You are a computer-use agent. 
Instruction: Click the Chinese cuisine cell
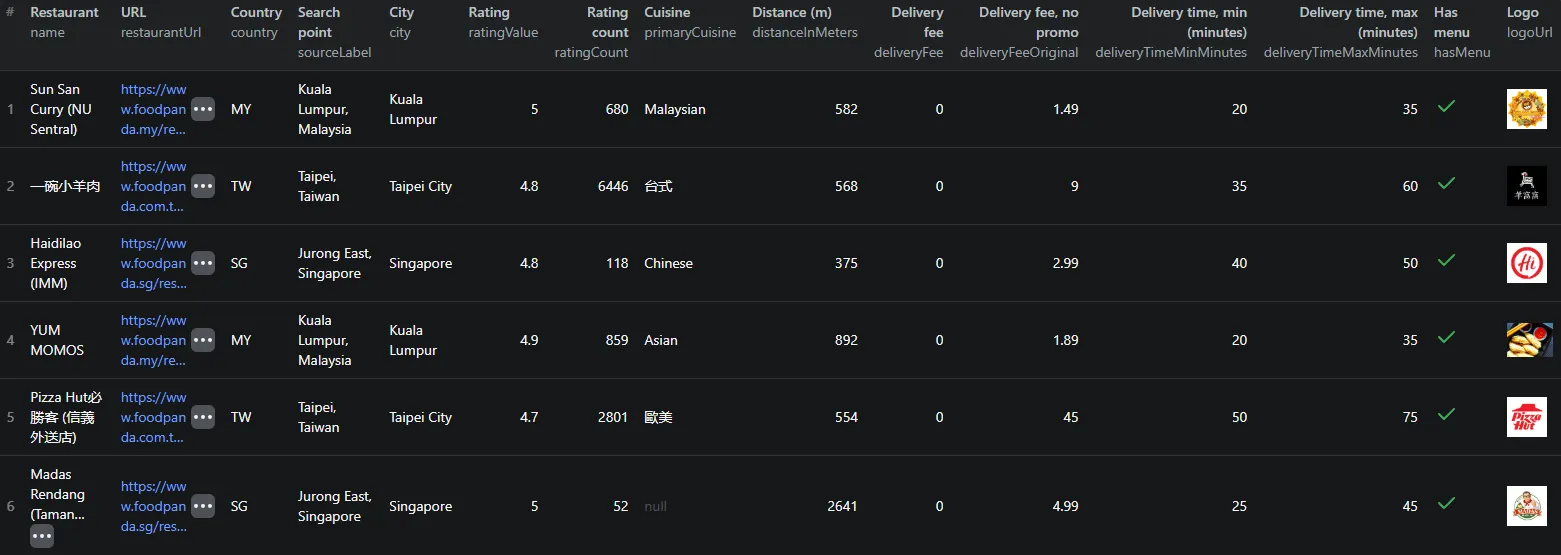coord(668,263)
